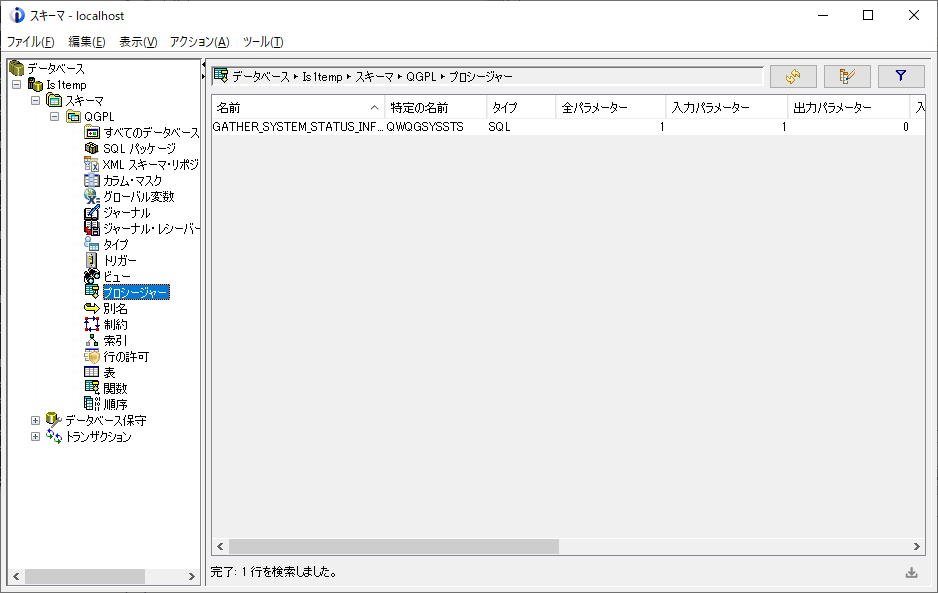Collapse the QGPL tree node
Viewport: 938px width, 593px height.
54,117
